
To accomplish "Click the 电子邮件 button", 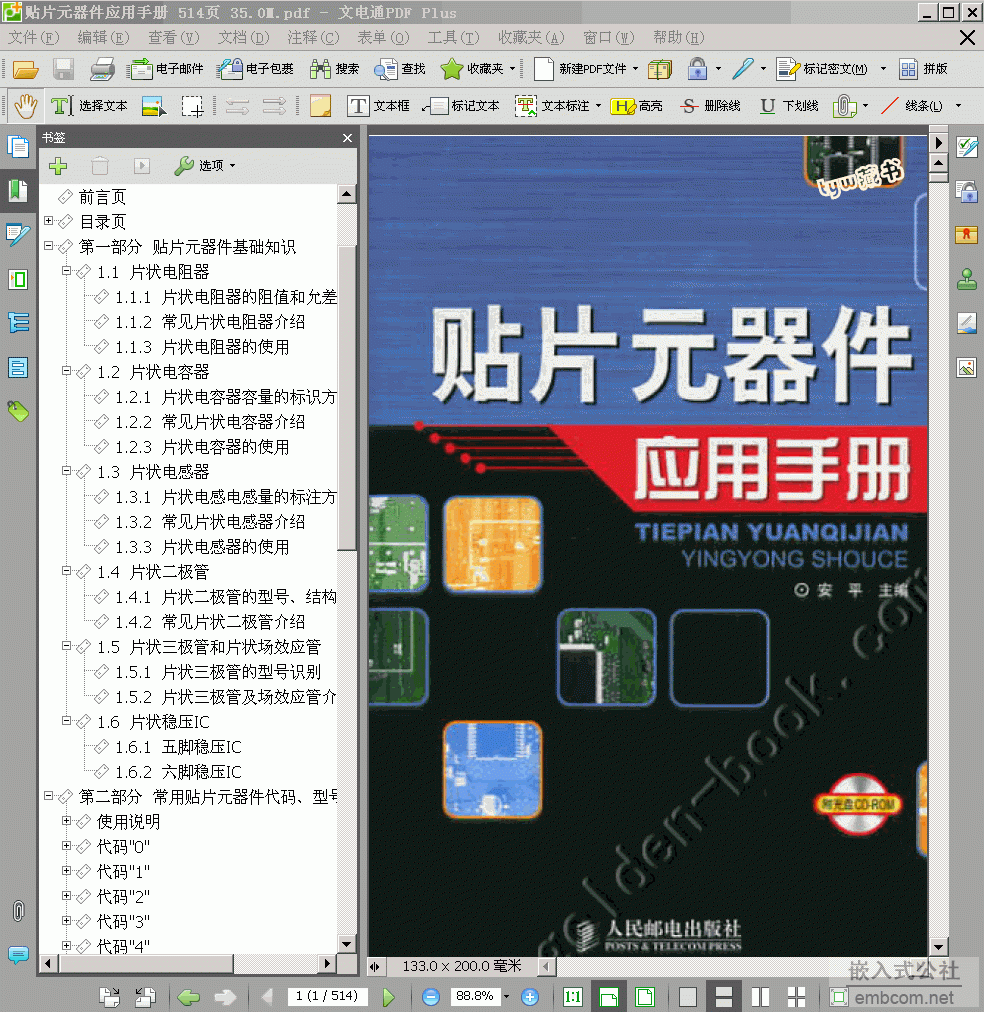I will point(166,69).
